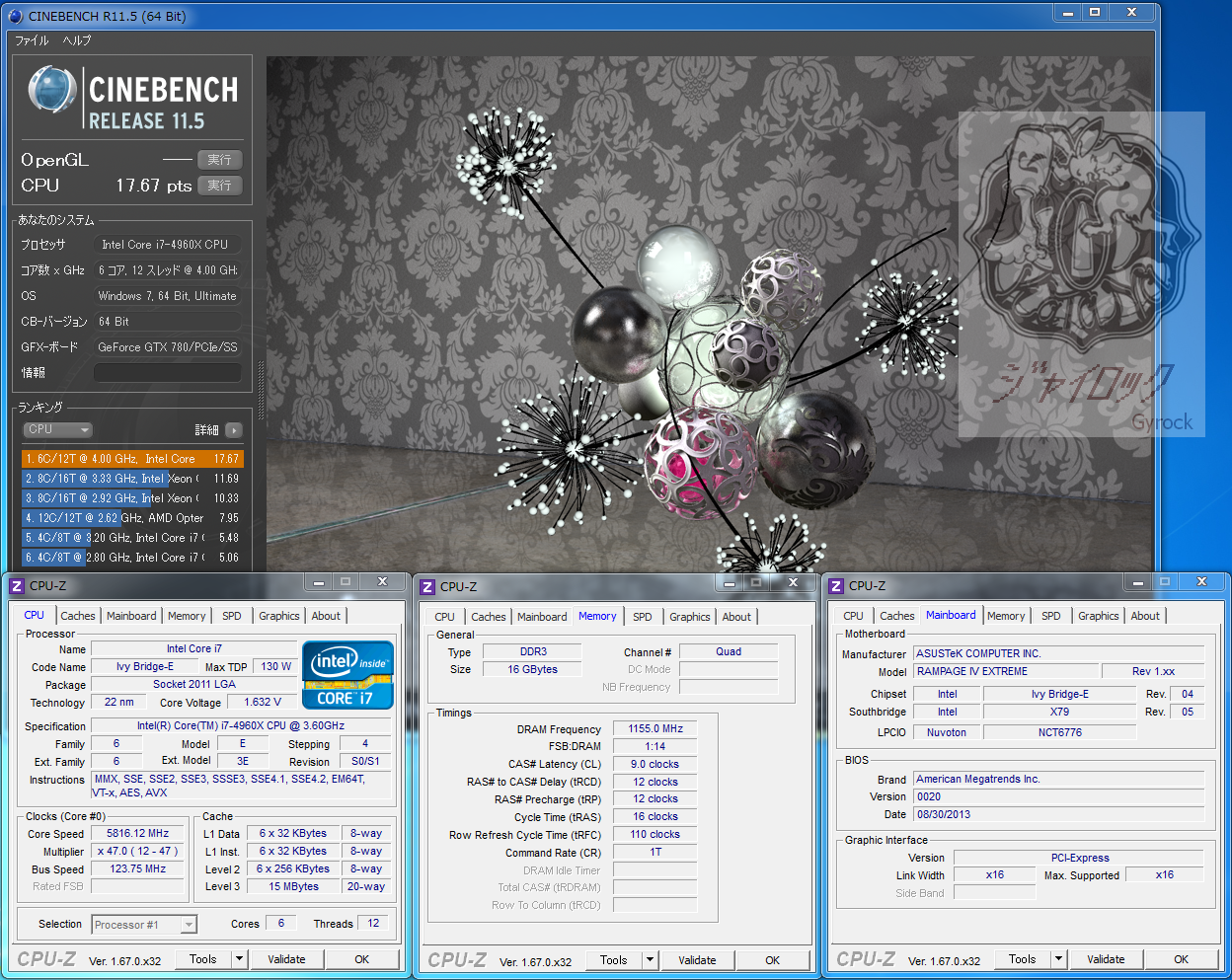The image size is (1232, 980).
Task: Click Tools button in left CPU-Z window
Action: (203, 959)
